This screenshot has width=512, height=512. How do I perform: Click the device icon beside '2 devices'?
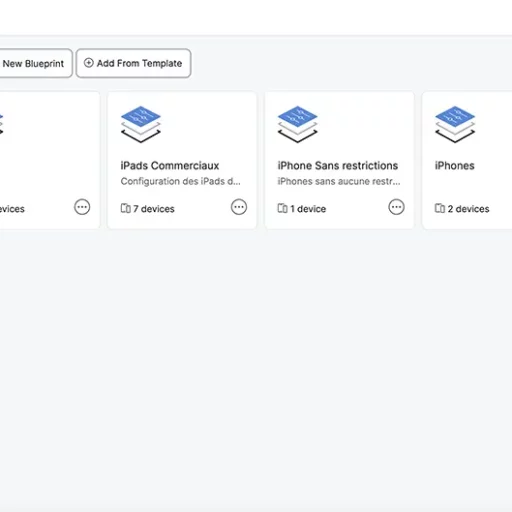440,208
